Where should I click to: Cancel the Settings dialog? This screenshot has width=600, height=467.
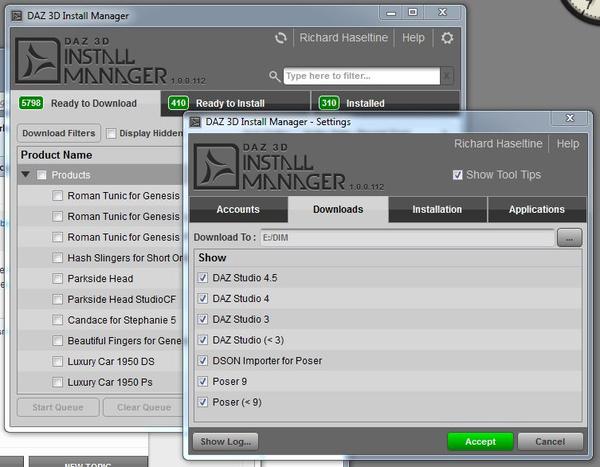550,442
